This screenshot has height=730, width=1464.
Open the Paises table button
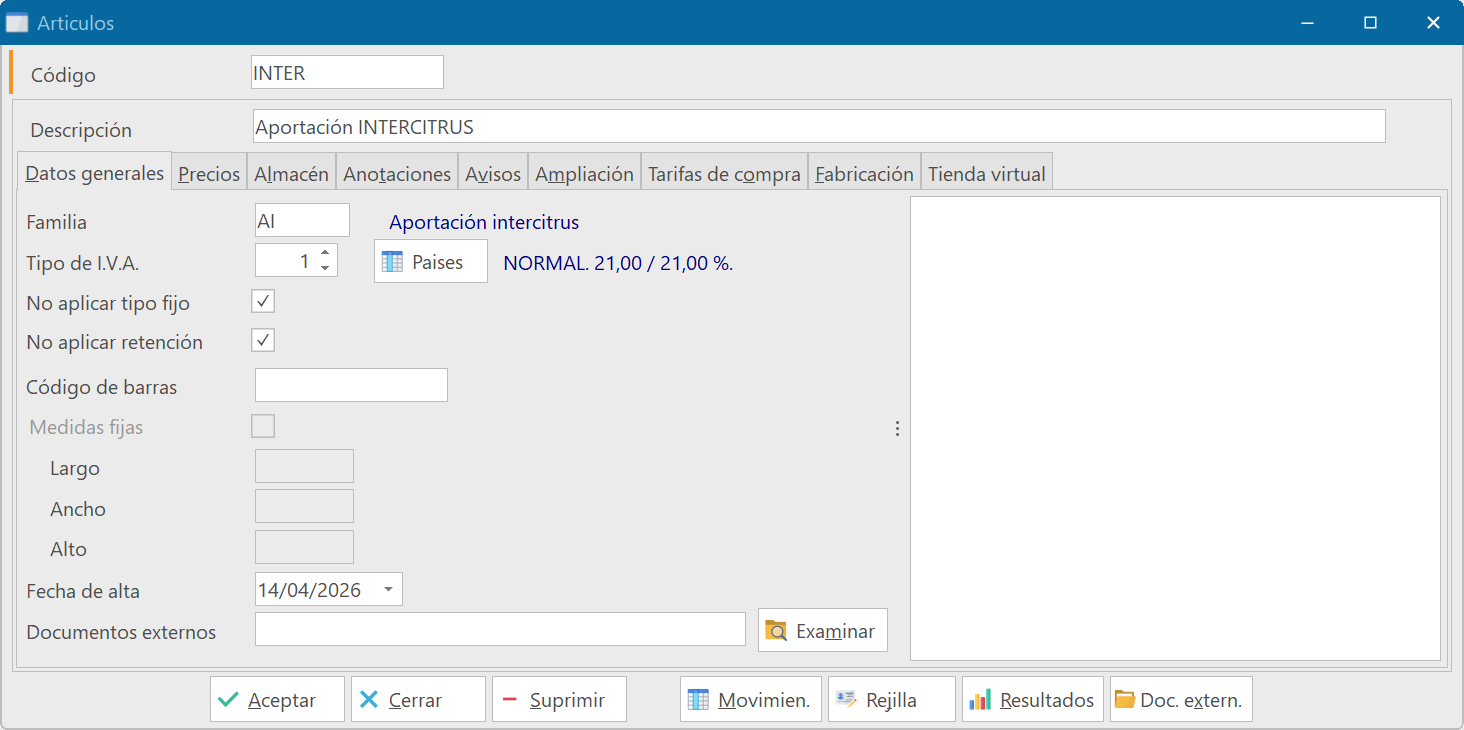430,262
